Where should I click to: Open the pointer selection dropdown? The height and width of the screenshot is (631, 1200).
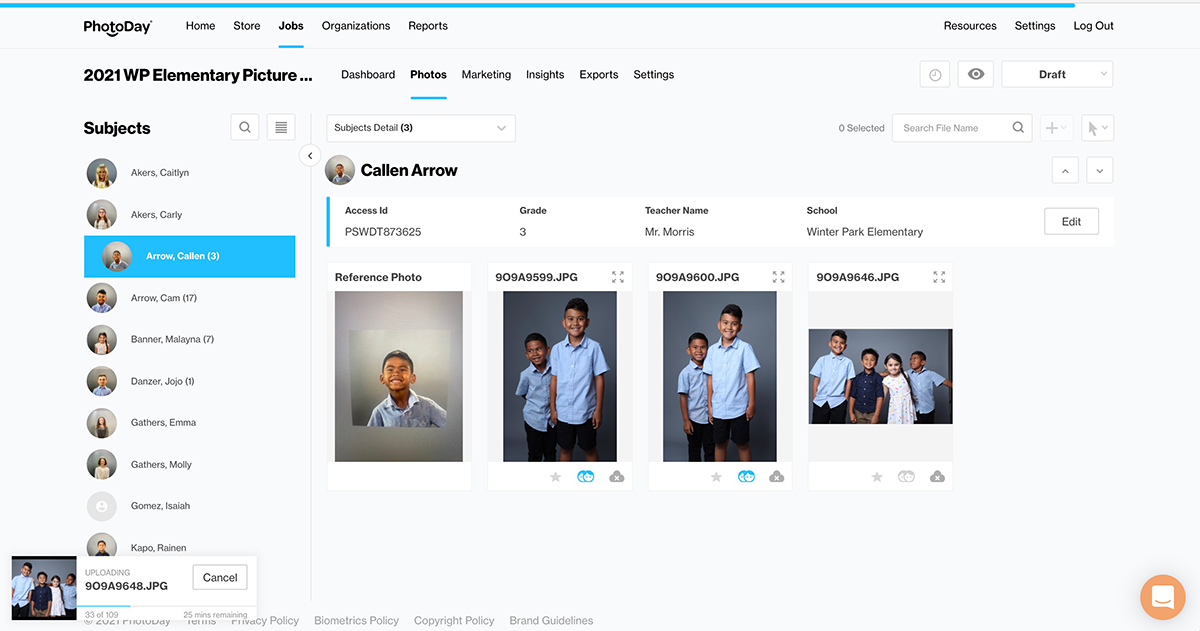point(1097,128)
